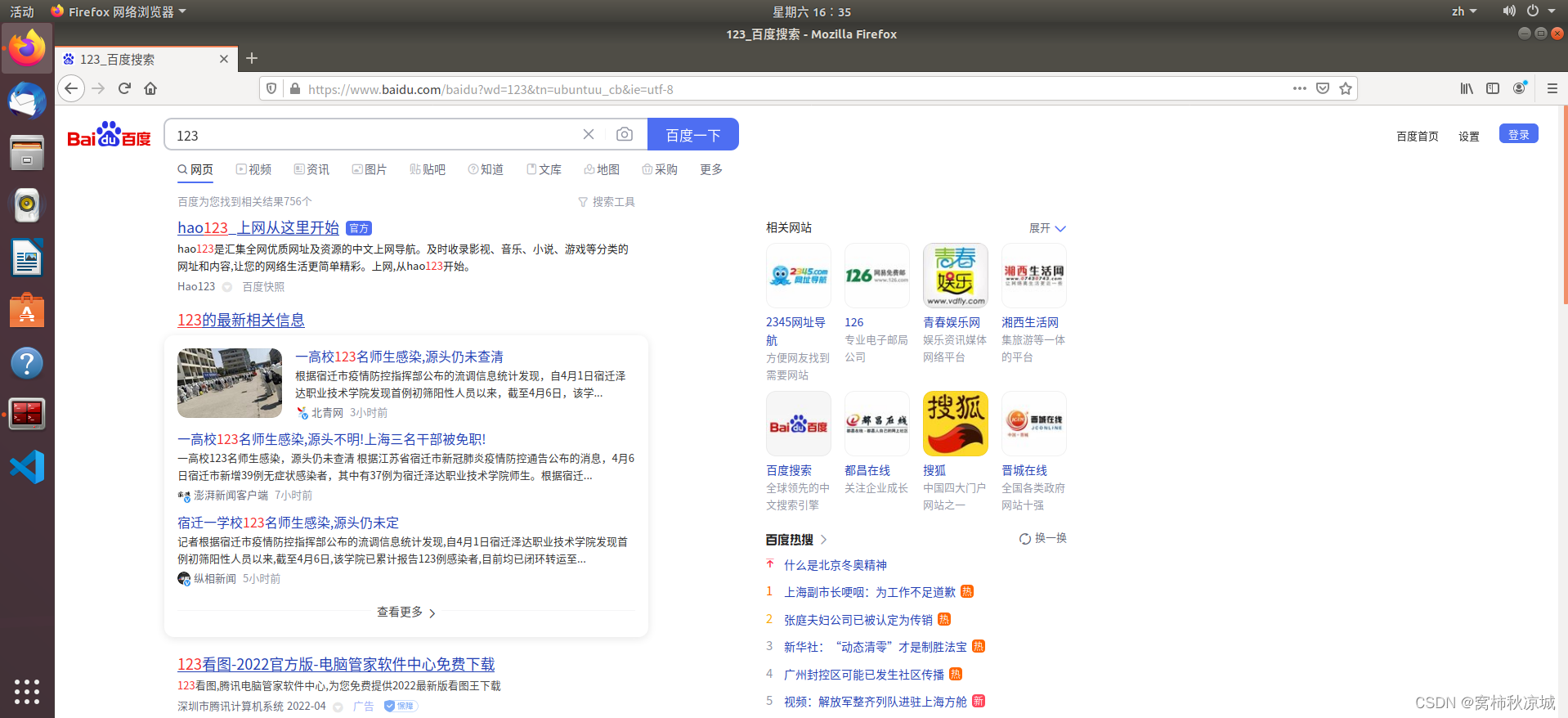The width and height of the screenshot is (1568, 718).
Task: Open Firefox account icon
Action: [1520, 88]
